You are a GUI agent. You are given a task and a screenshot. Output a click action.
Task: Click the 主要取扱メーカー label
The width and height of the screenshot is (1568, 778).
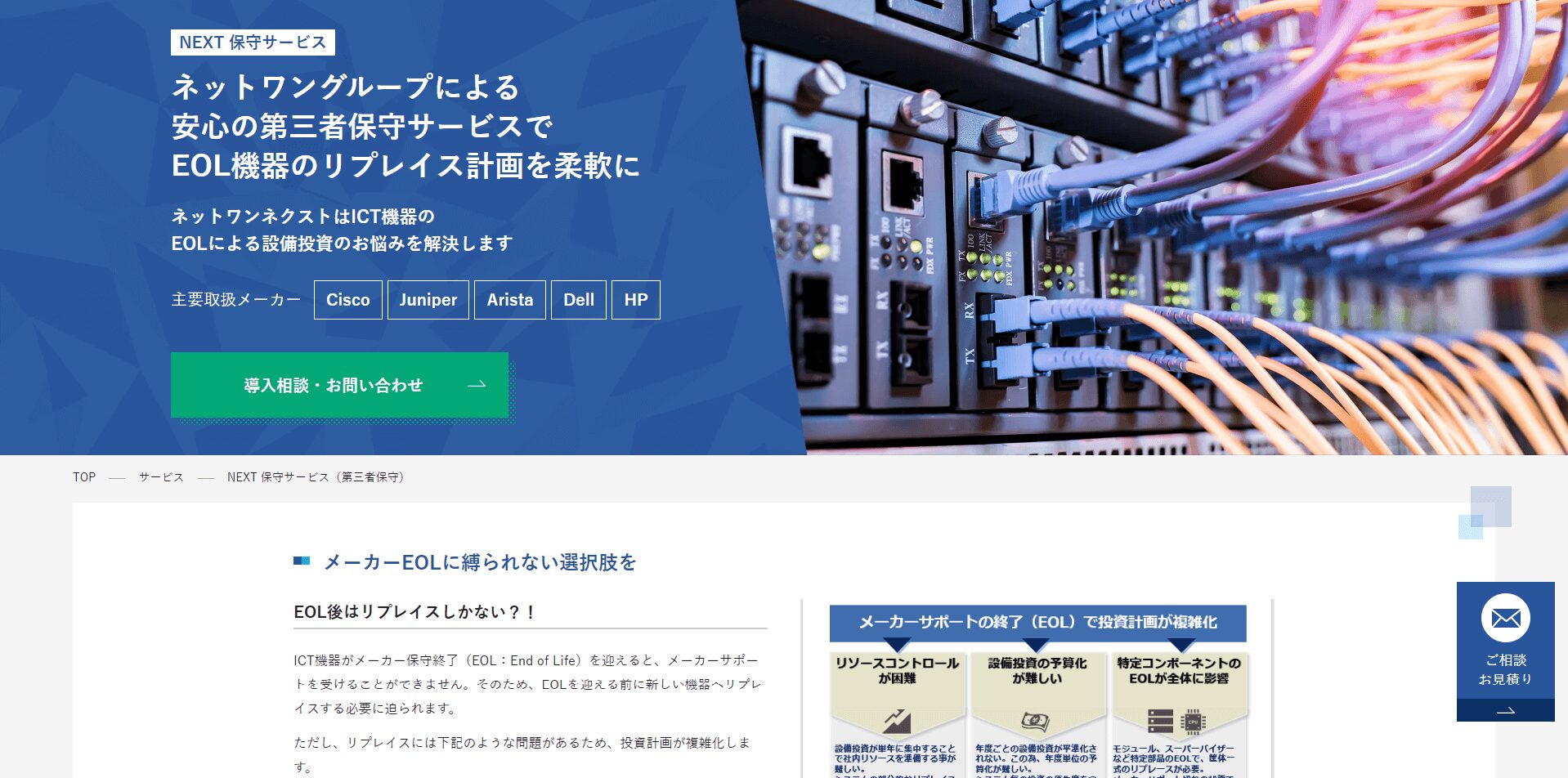tap(236, 300)
